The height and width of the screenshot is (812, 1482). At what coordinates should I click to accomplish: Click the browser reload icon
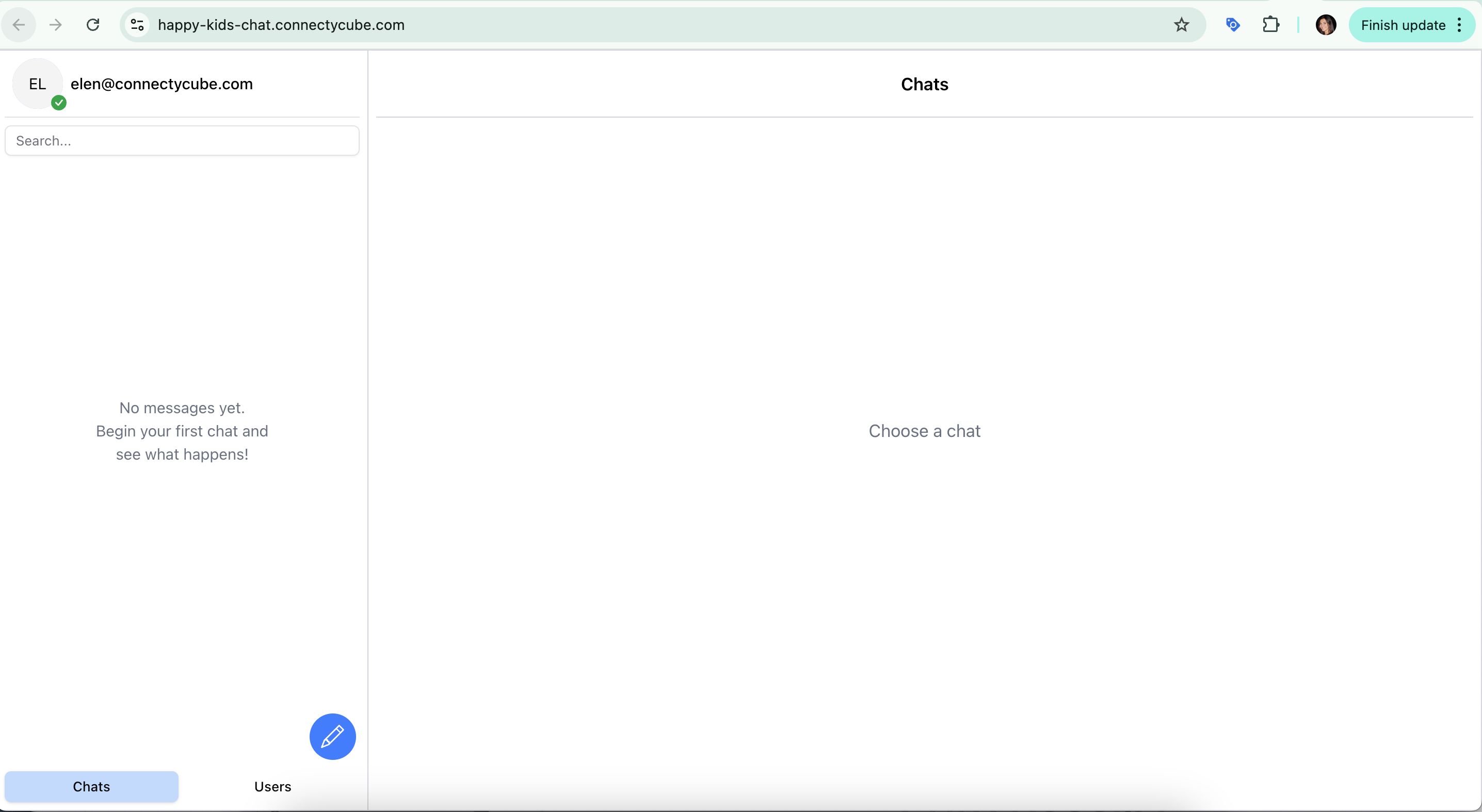93,25
